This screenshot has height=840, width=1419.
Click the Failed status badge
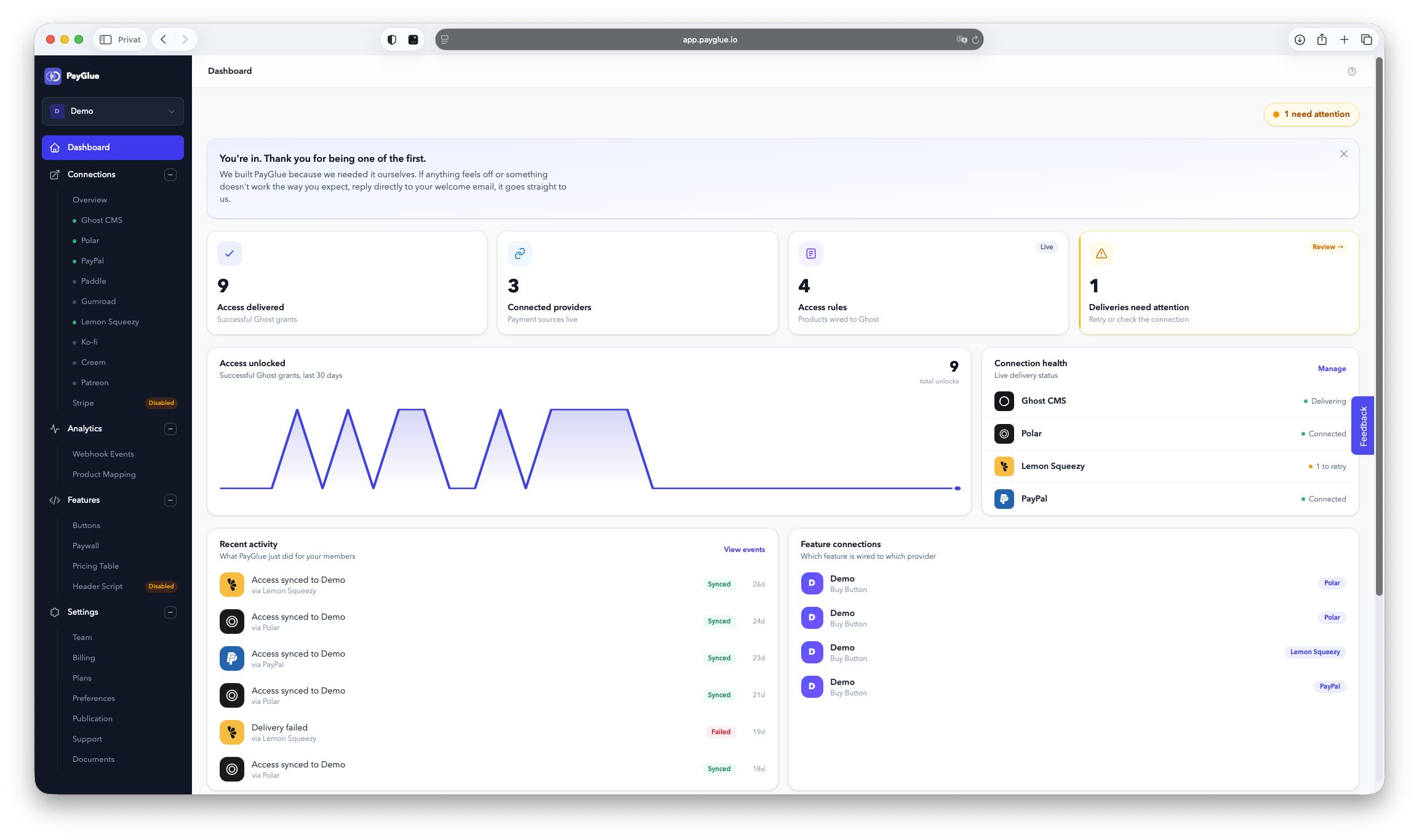point(721,732)
